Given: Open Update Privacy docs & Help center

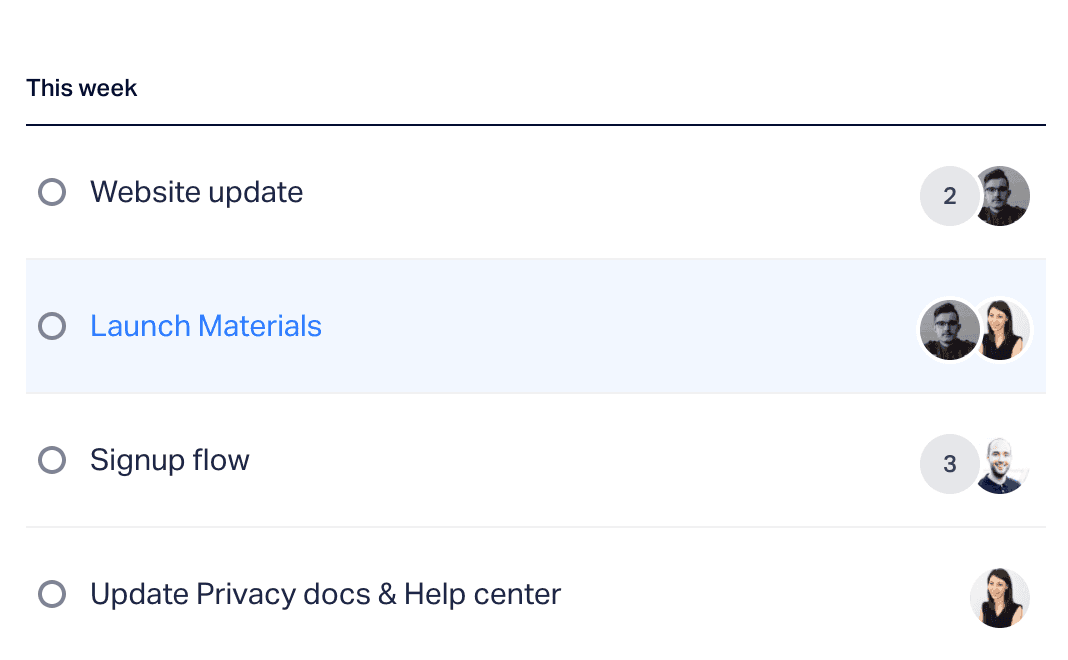Looking at the screenshot, I should (326, 595).
